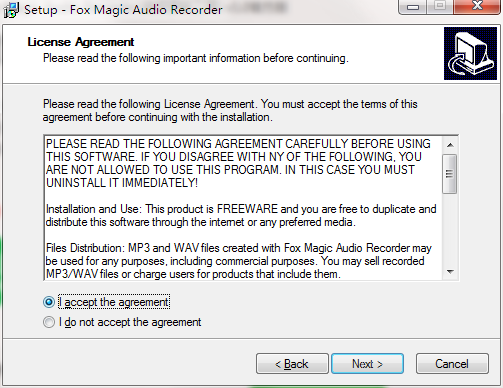Click the 'PLEASE READ THE FOLLOWING AGREEMENT' license paragraph
The image size is (503, 388).
pos(239,163)
